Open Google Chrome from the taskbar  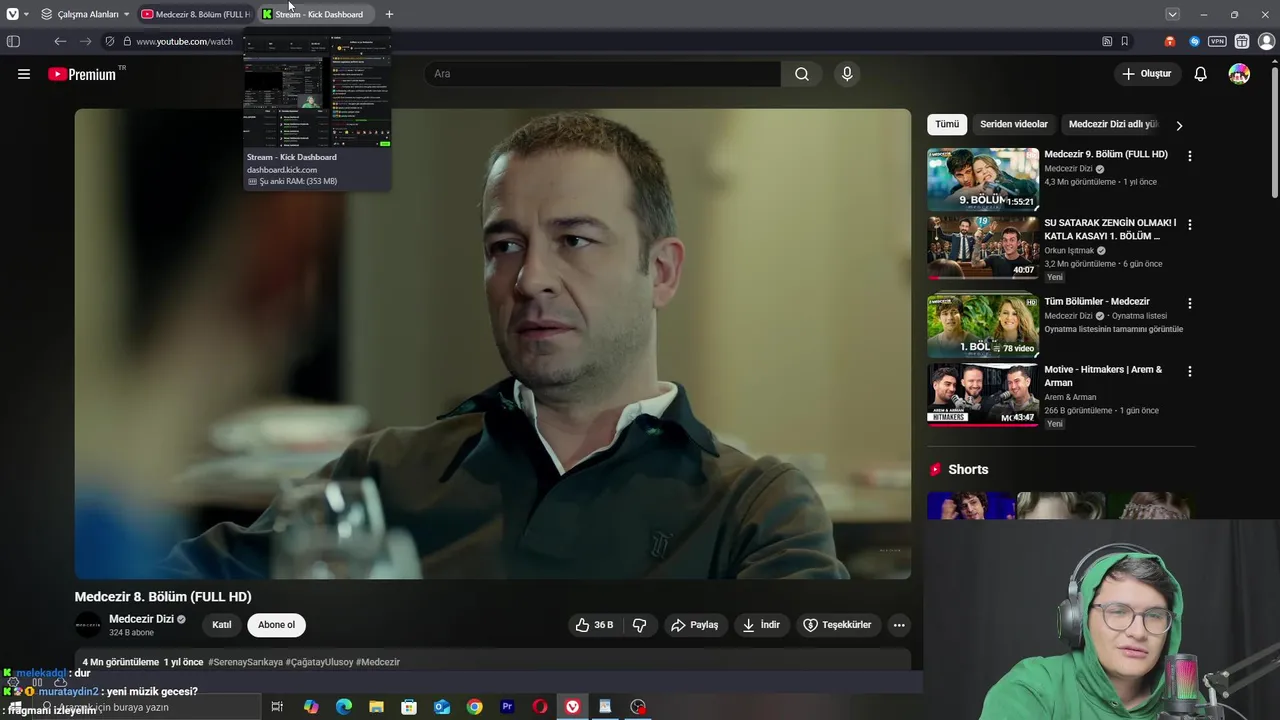pos(474,707)
